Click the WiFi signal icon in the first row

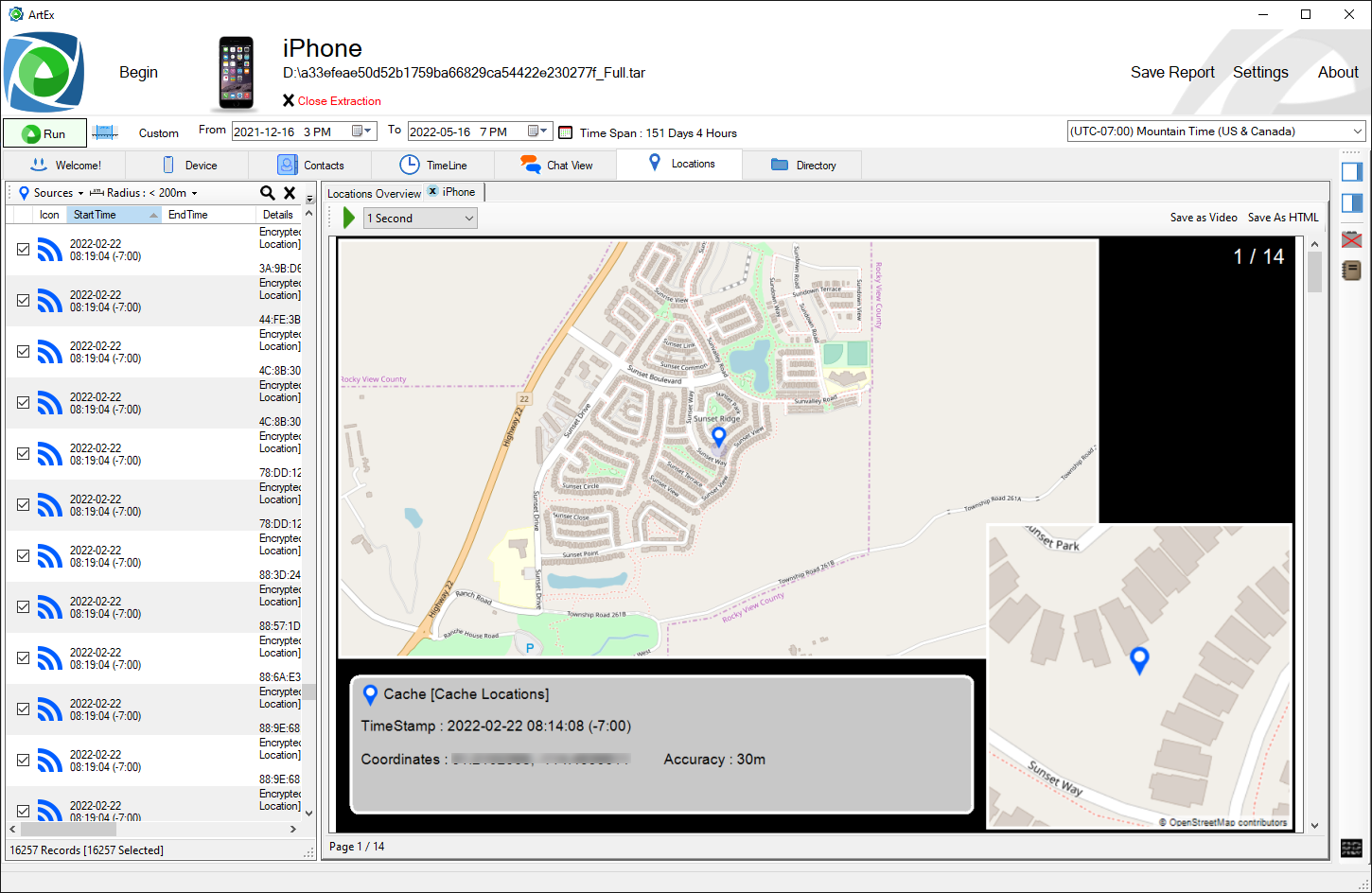[50, 249]
